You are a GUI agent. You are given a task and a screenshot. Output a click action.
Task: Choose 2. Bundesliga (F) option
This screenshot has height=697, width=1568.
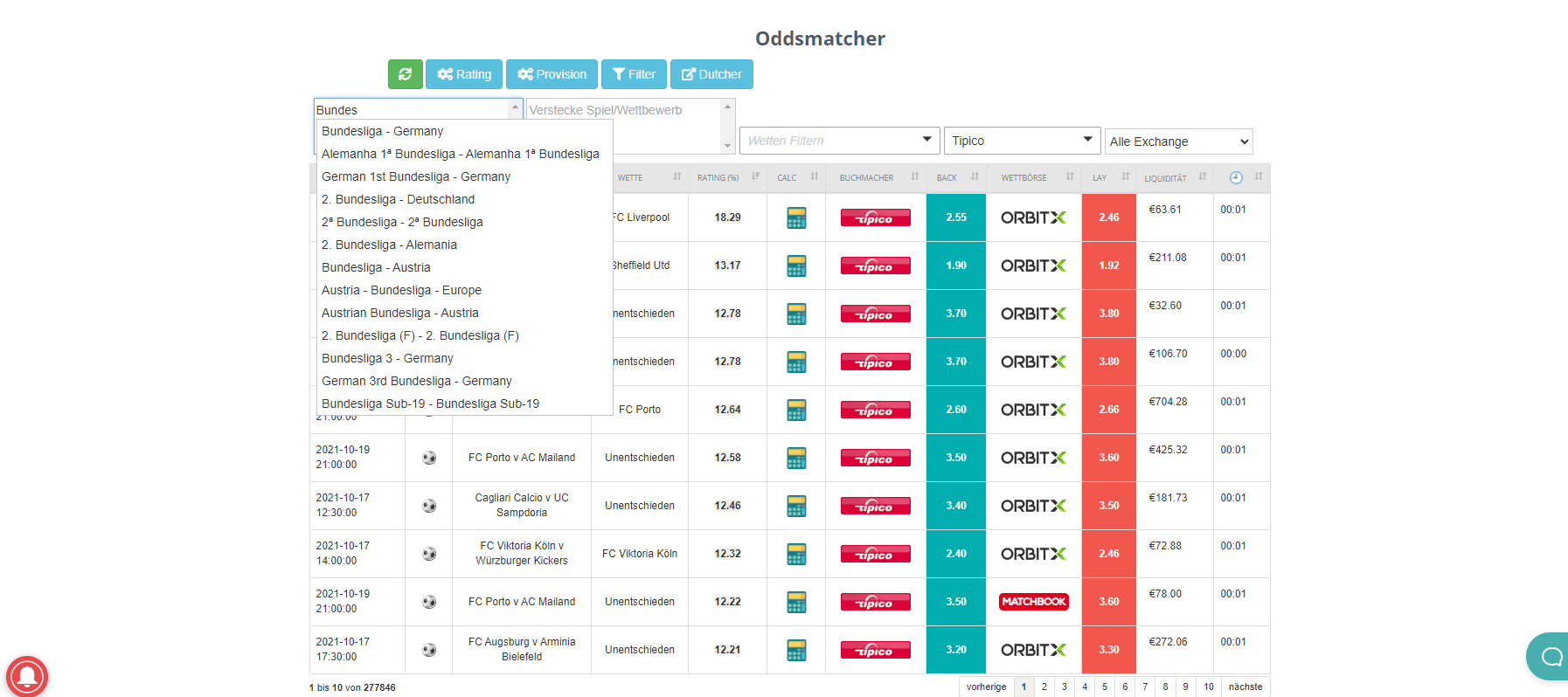464,335
